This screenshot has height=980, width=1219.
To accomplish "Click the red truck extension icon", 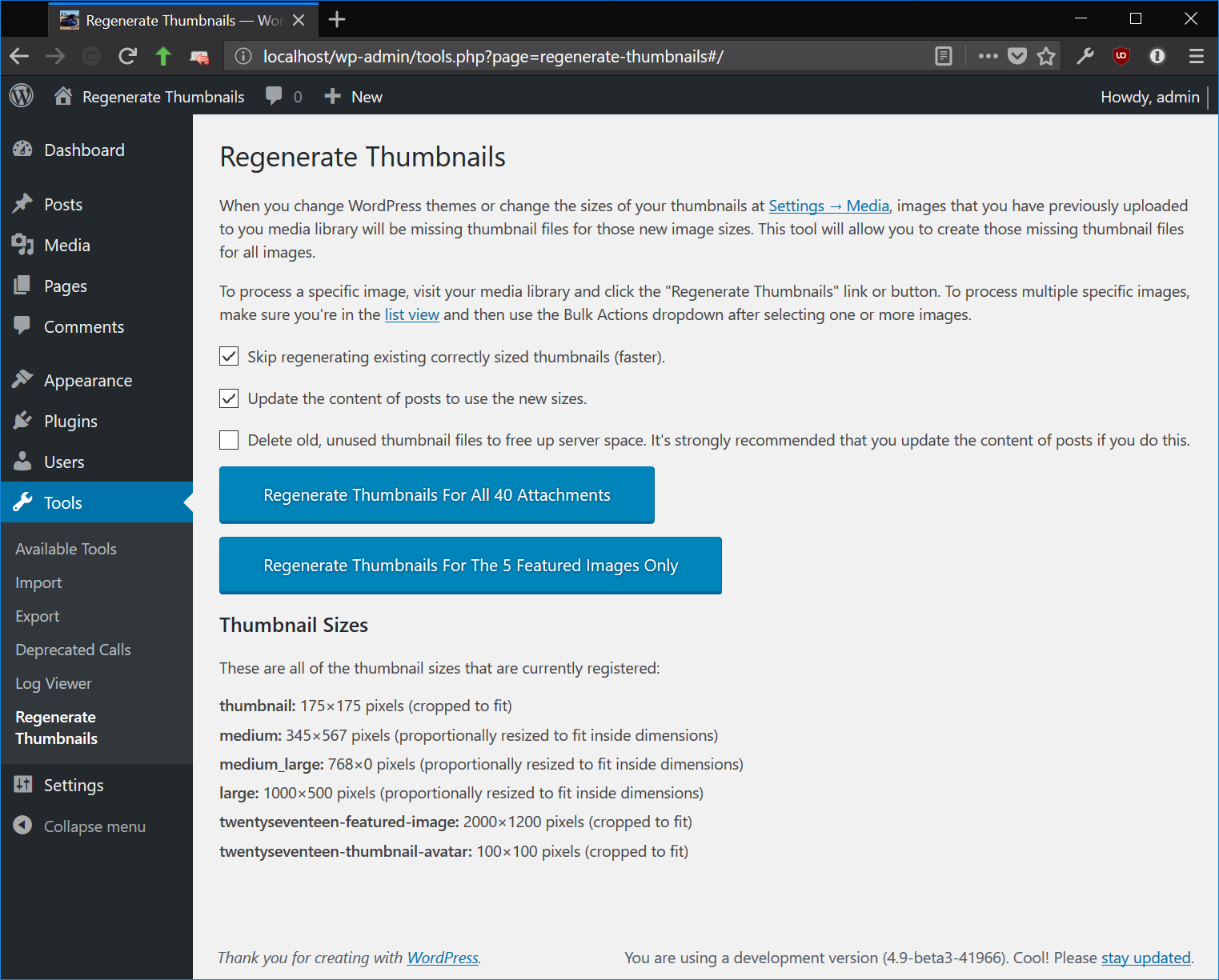I will (x=199, y=57).
